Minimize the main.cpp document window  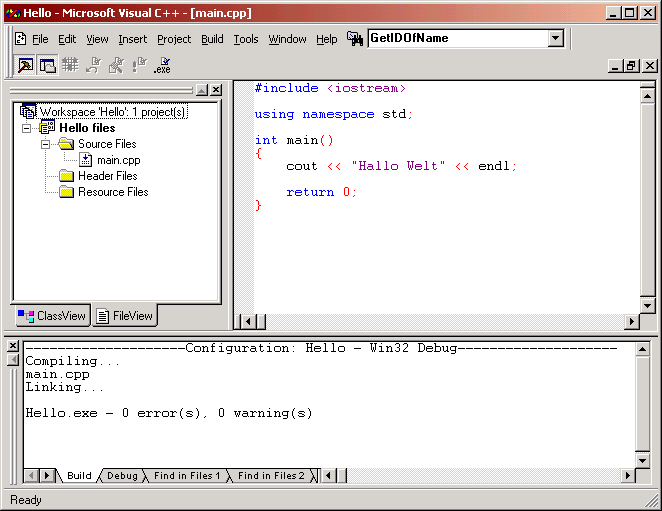click(615, 65)
